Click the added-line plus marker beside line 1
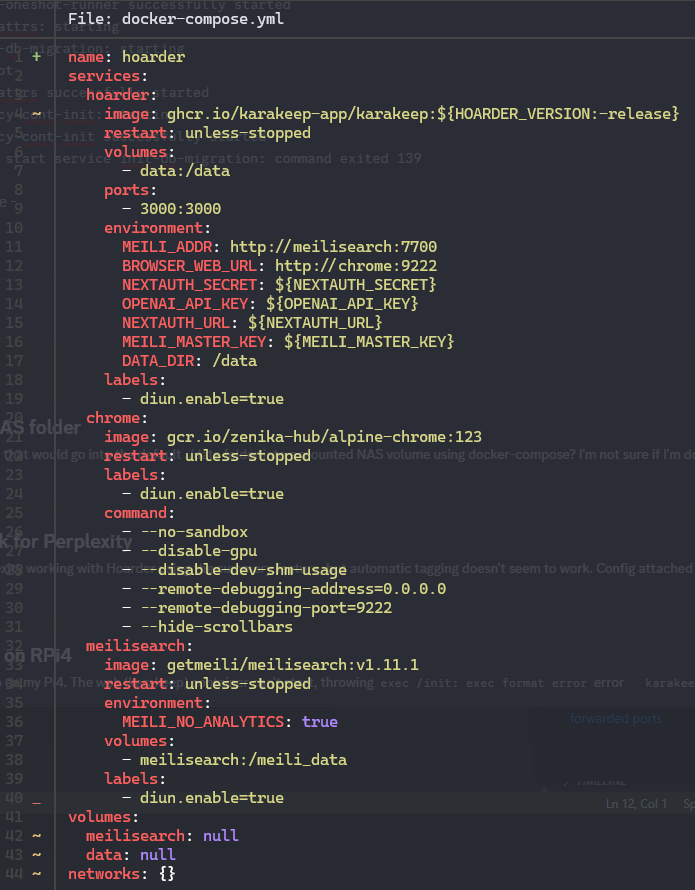695x890 pixels. coord(36,56)
